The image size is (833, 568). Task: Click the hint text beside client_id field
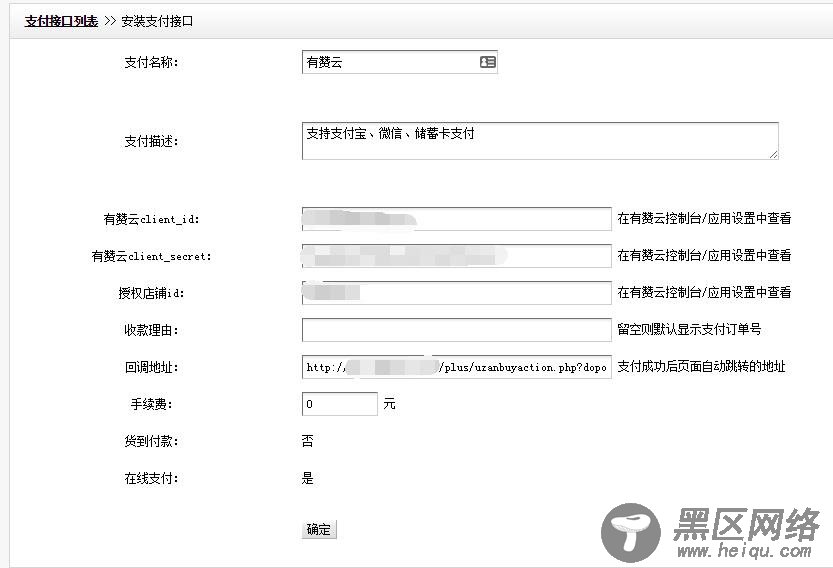704,218
